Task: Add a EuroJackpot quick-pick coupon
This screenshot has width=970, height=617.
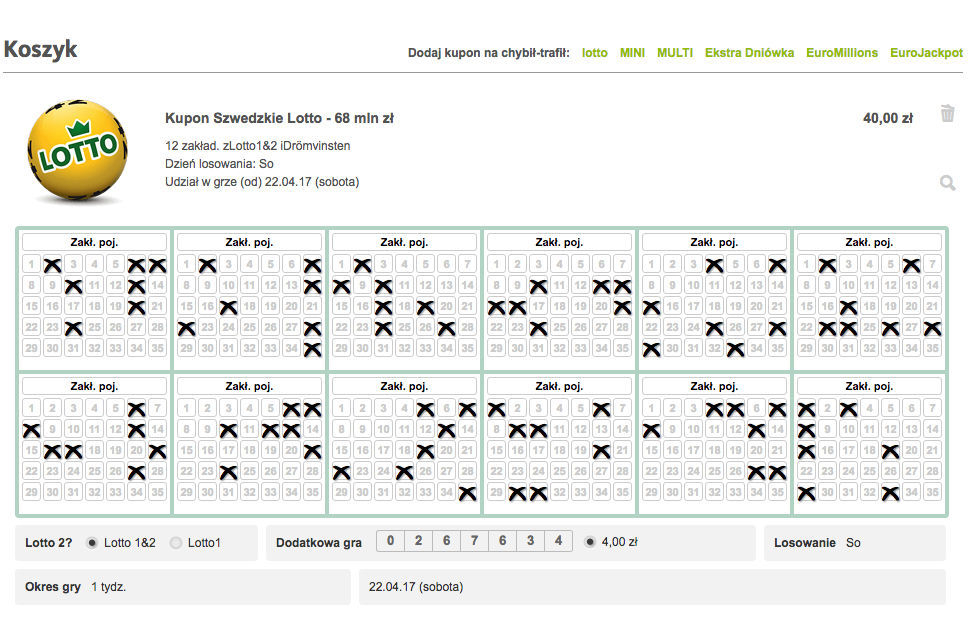Action: tap(926, 53)
